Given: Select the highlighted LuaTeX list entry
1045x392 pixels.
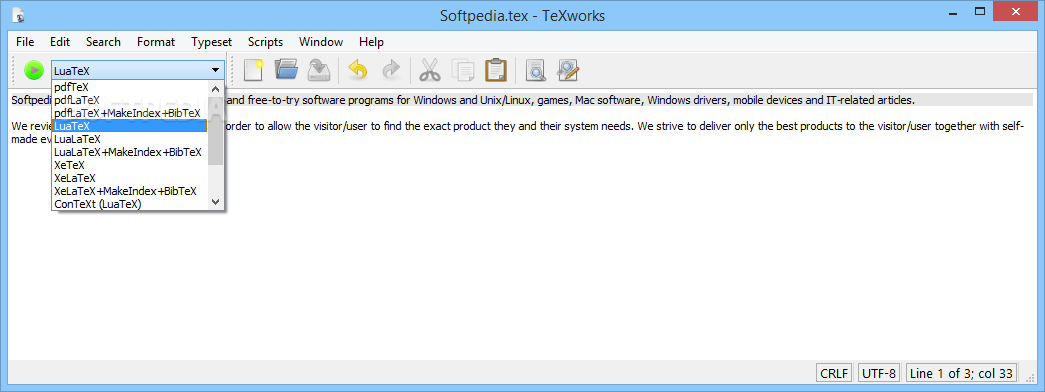Looking at the screenshot, I should [130, 126].
